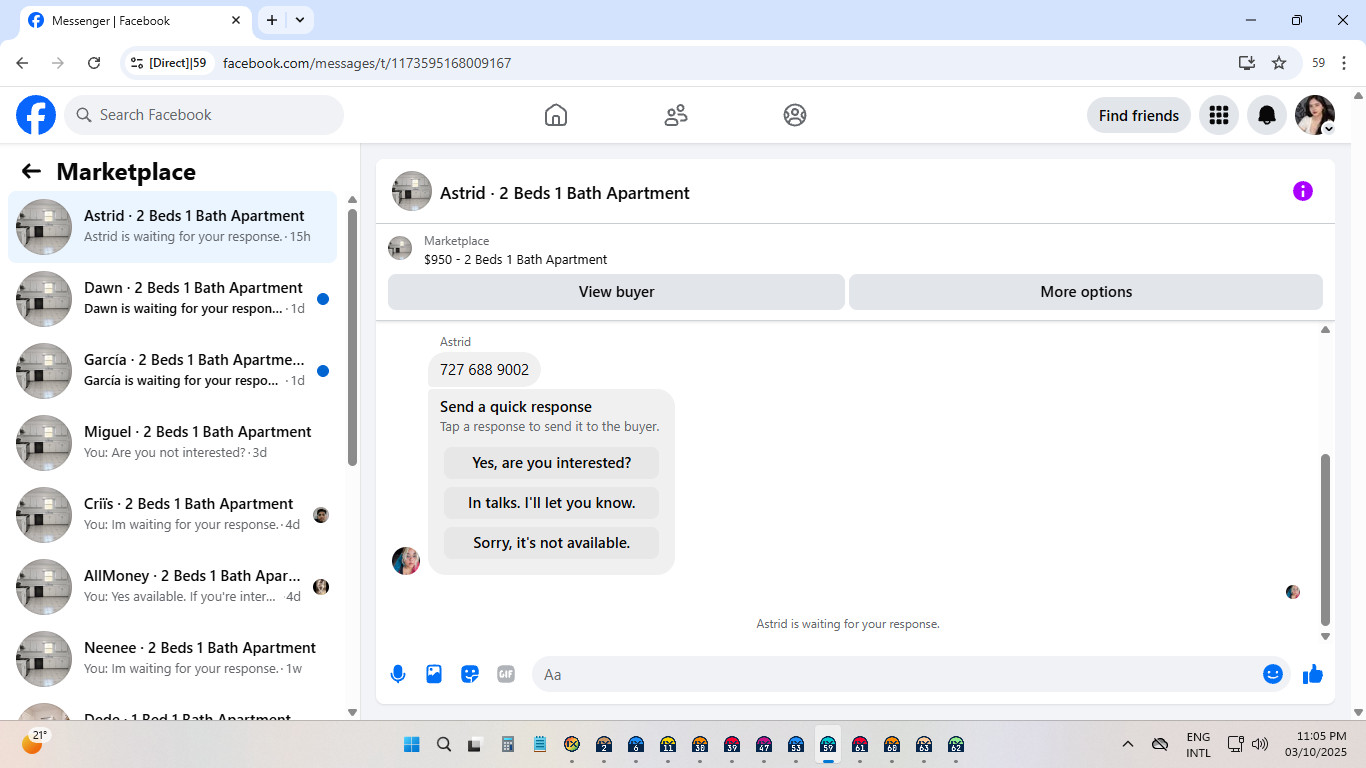Open the Groups icon in top navigation
The image size is (1366, 768).
[795, 115]
